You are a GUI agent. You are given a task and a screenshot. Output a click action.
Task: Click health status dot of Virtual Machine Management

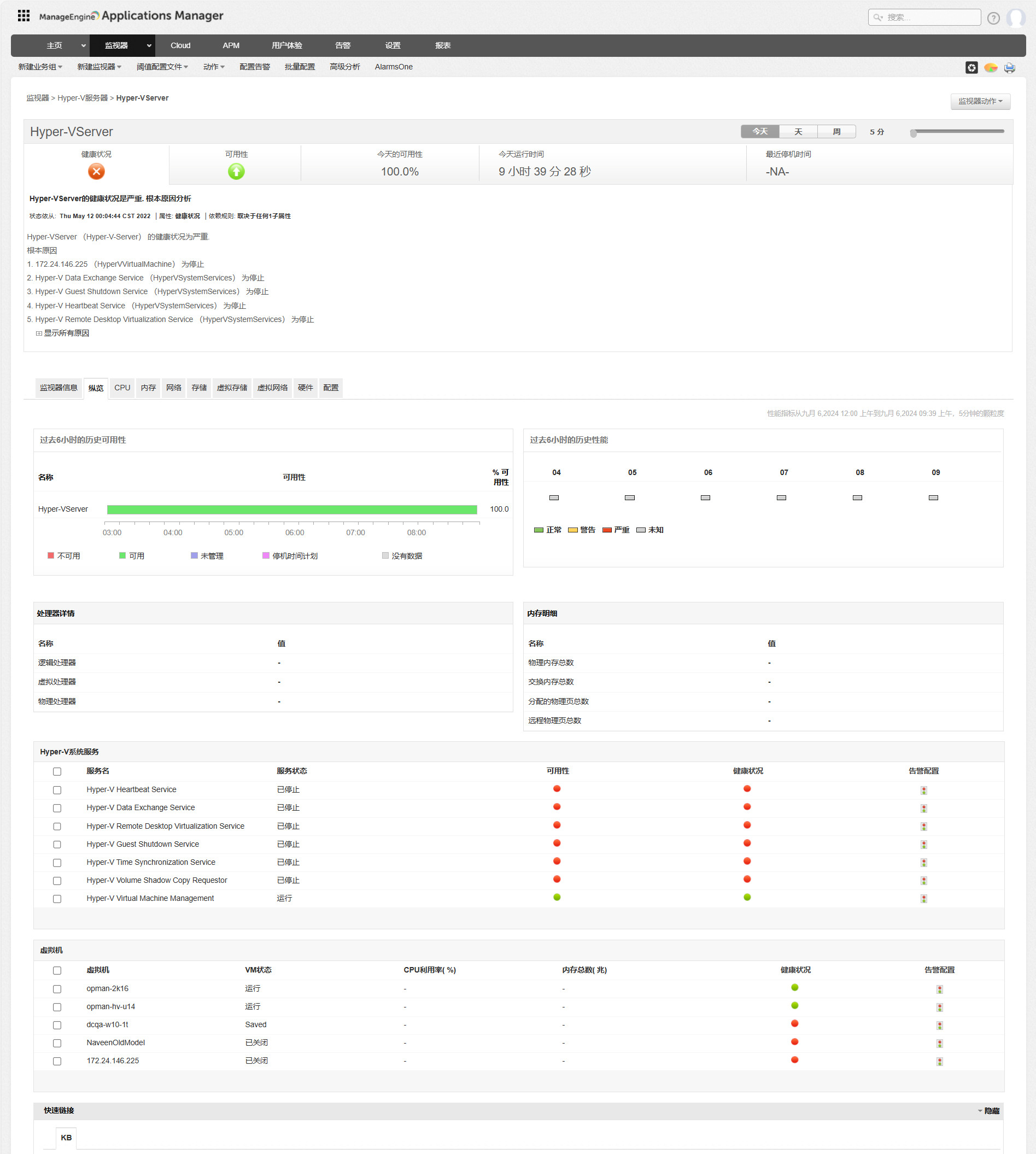pos(747,898)
